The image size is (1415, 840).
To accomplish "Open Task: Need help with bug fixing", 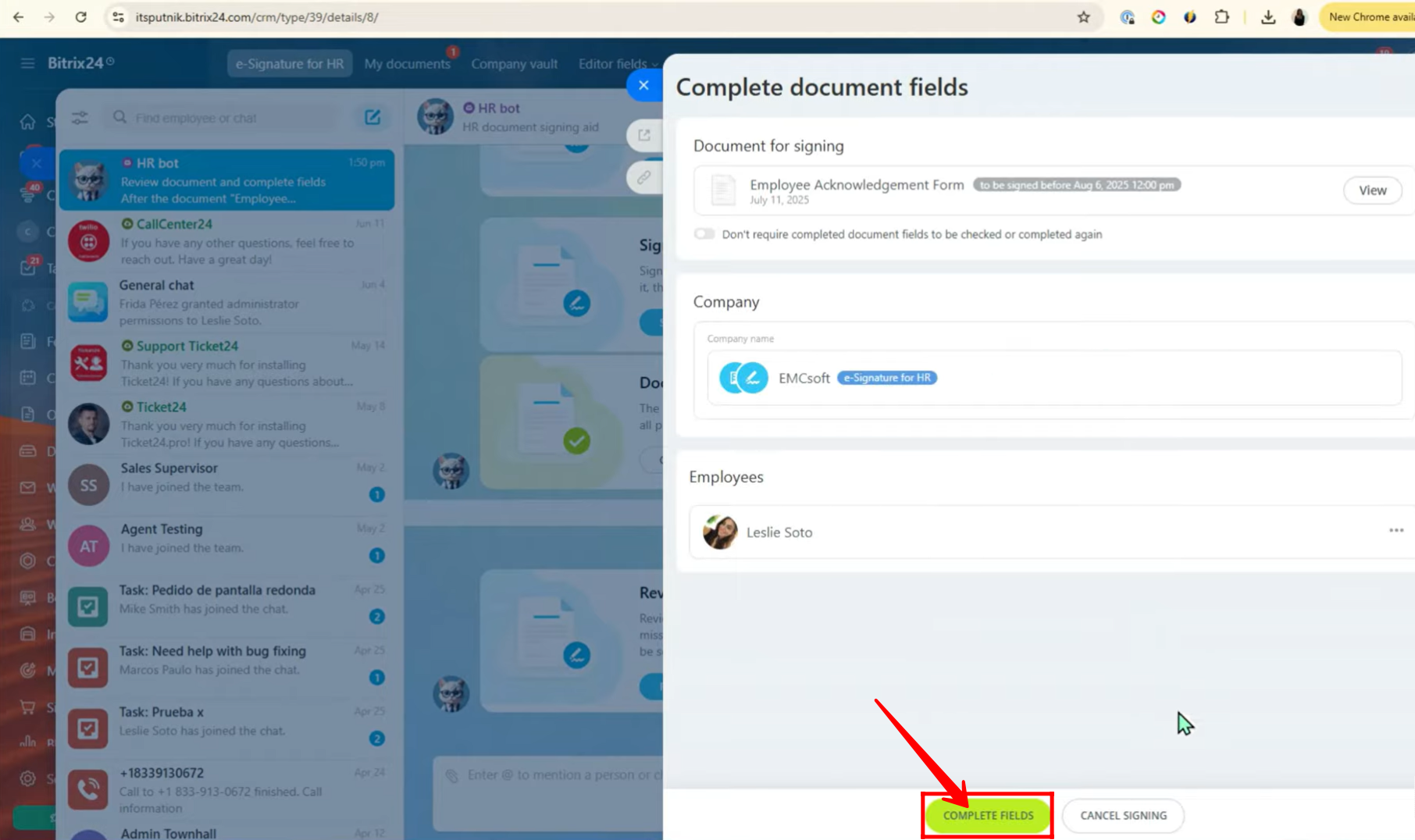I will click(x=227, y=667).
